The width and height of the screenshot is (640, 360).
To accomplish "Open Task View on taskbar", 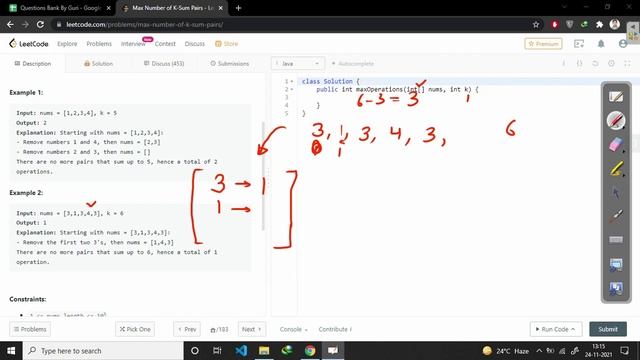I will [x=217, y=351].
